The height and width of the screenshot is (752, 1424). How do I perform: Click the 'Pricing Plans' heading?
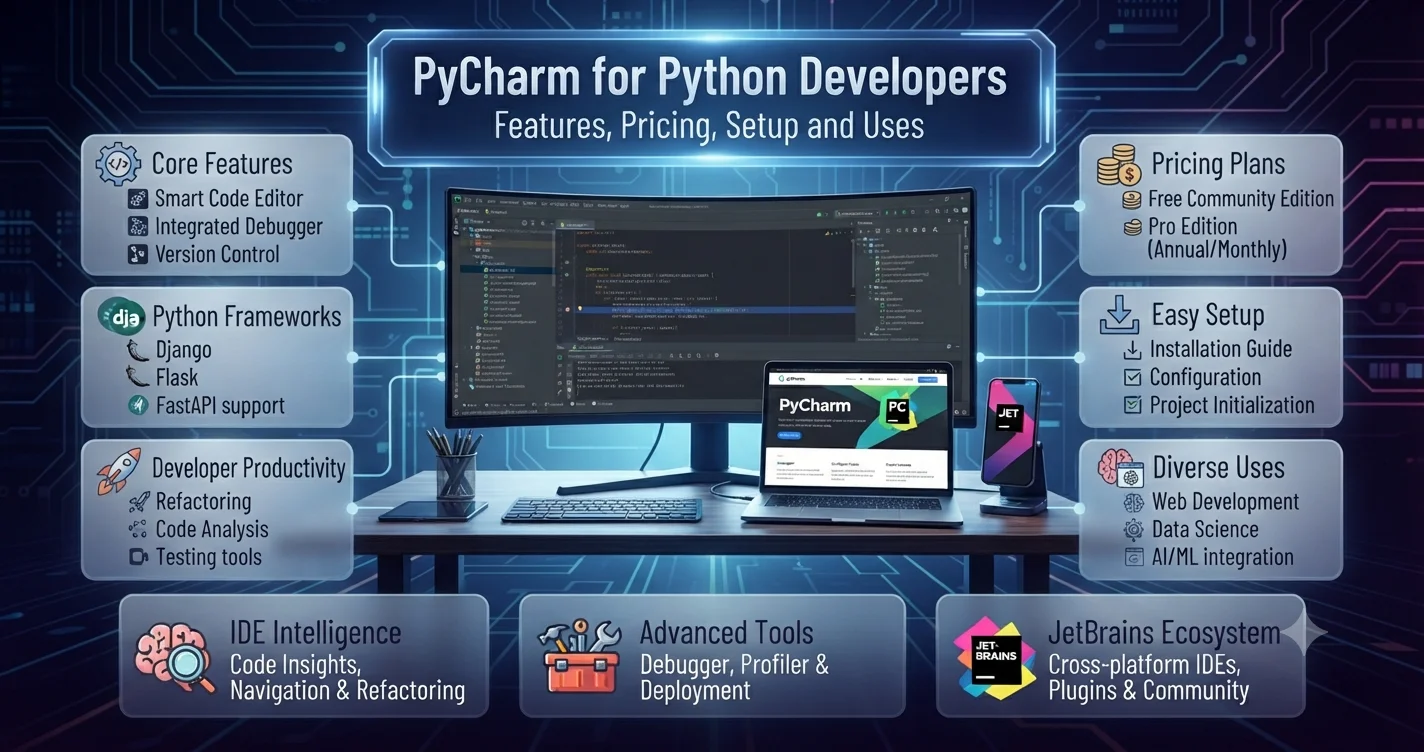point(1218,164)
